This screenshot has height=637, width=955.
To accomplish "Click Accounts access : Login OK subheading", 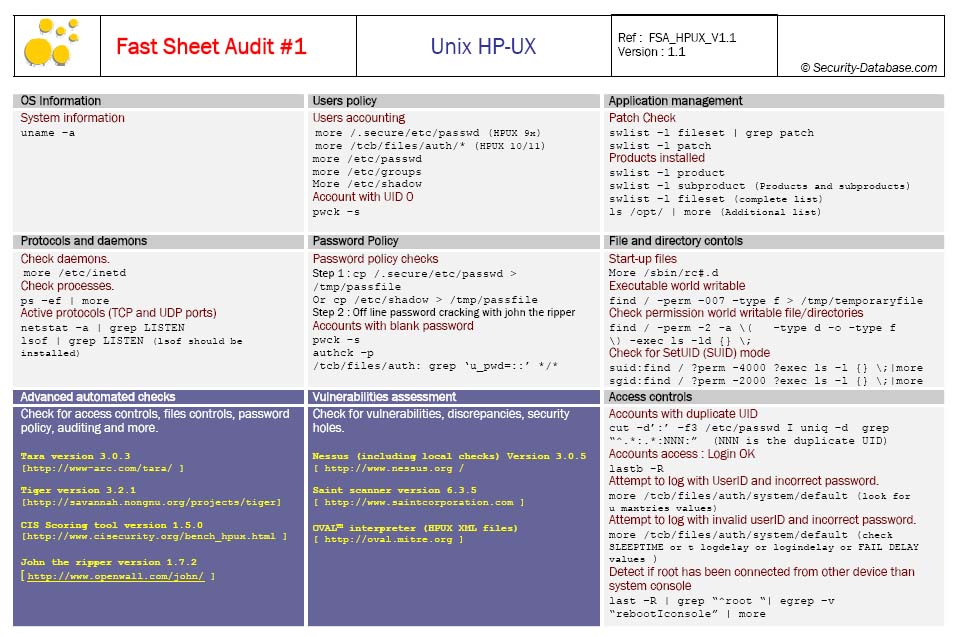I will point(682,454).
